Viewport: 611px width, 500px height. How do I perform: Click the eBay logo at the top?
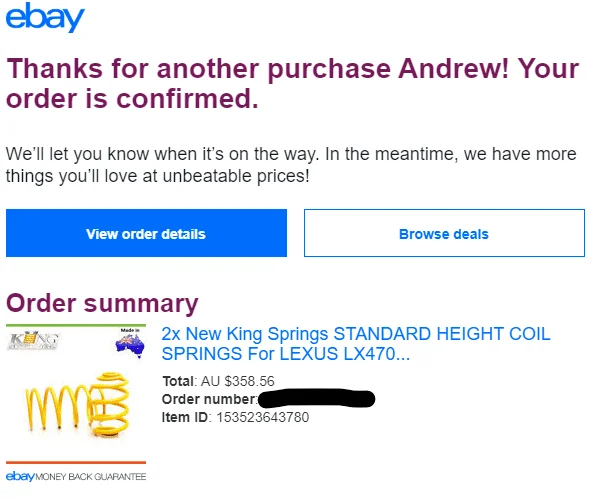45,17
